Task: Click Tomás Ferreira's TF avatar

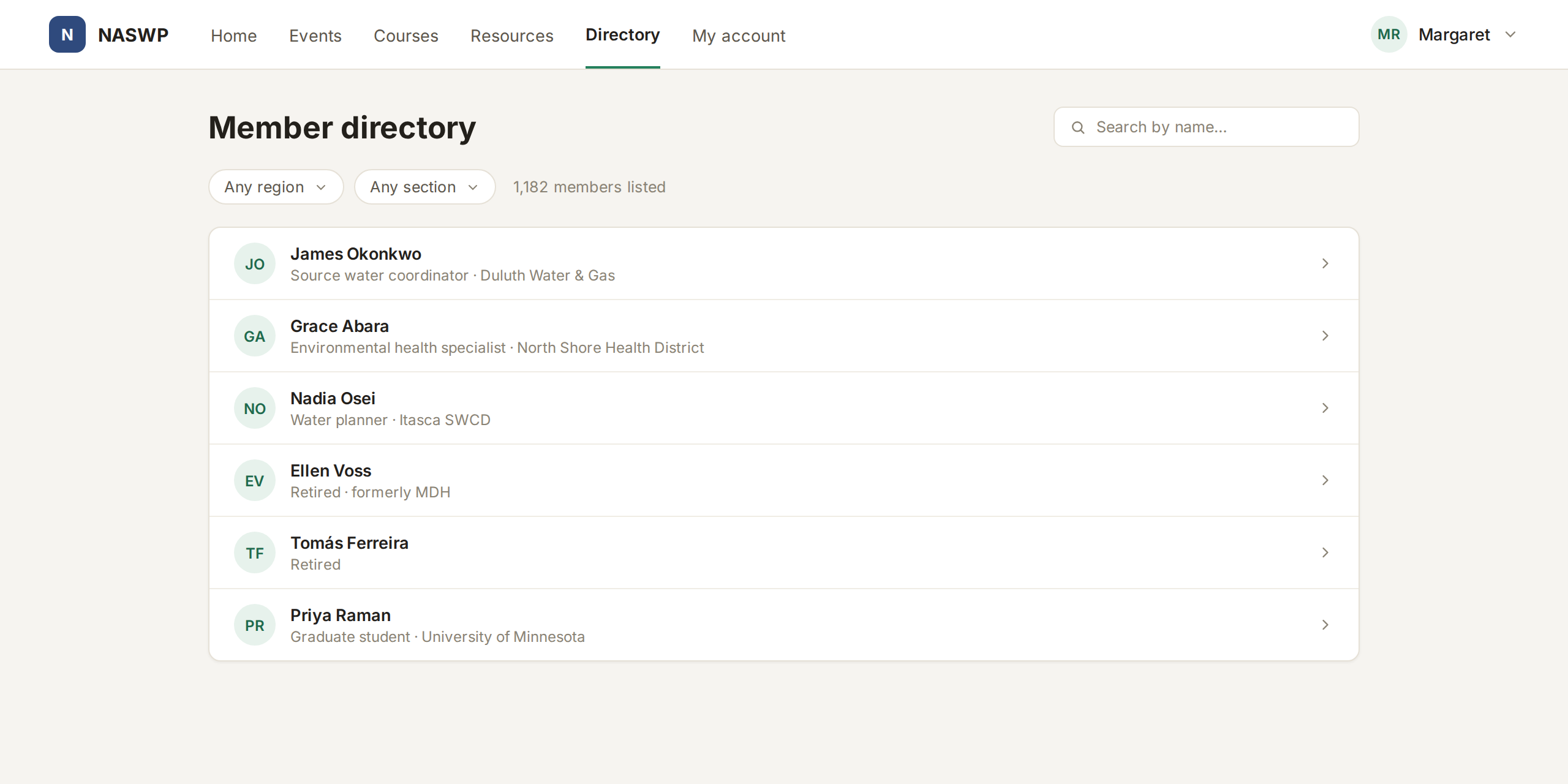Action: click(255, 552)
